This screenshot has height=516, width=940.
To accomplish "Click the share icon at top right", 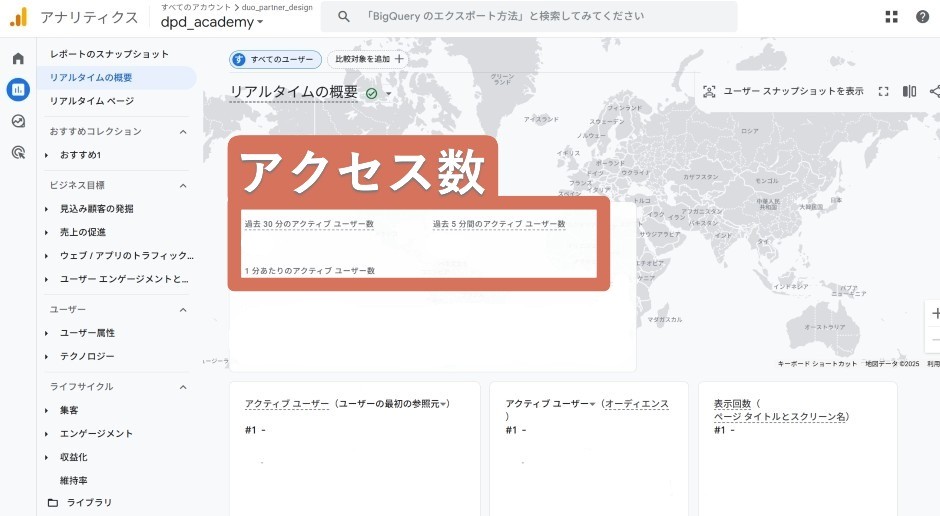I will (x=934, y=91).
